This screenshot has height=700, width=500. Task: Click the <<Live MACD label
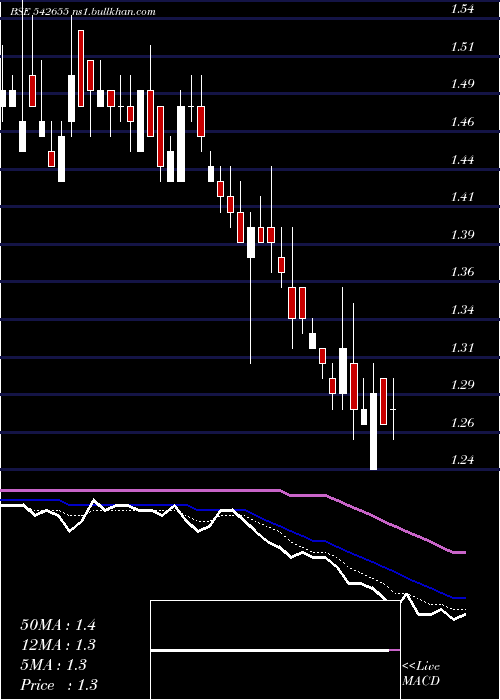click(x=421, y=674)
